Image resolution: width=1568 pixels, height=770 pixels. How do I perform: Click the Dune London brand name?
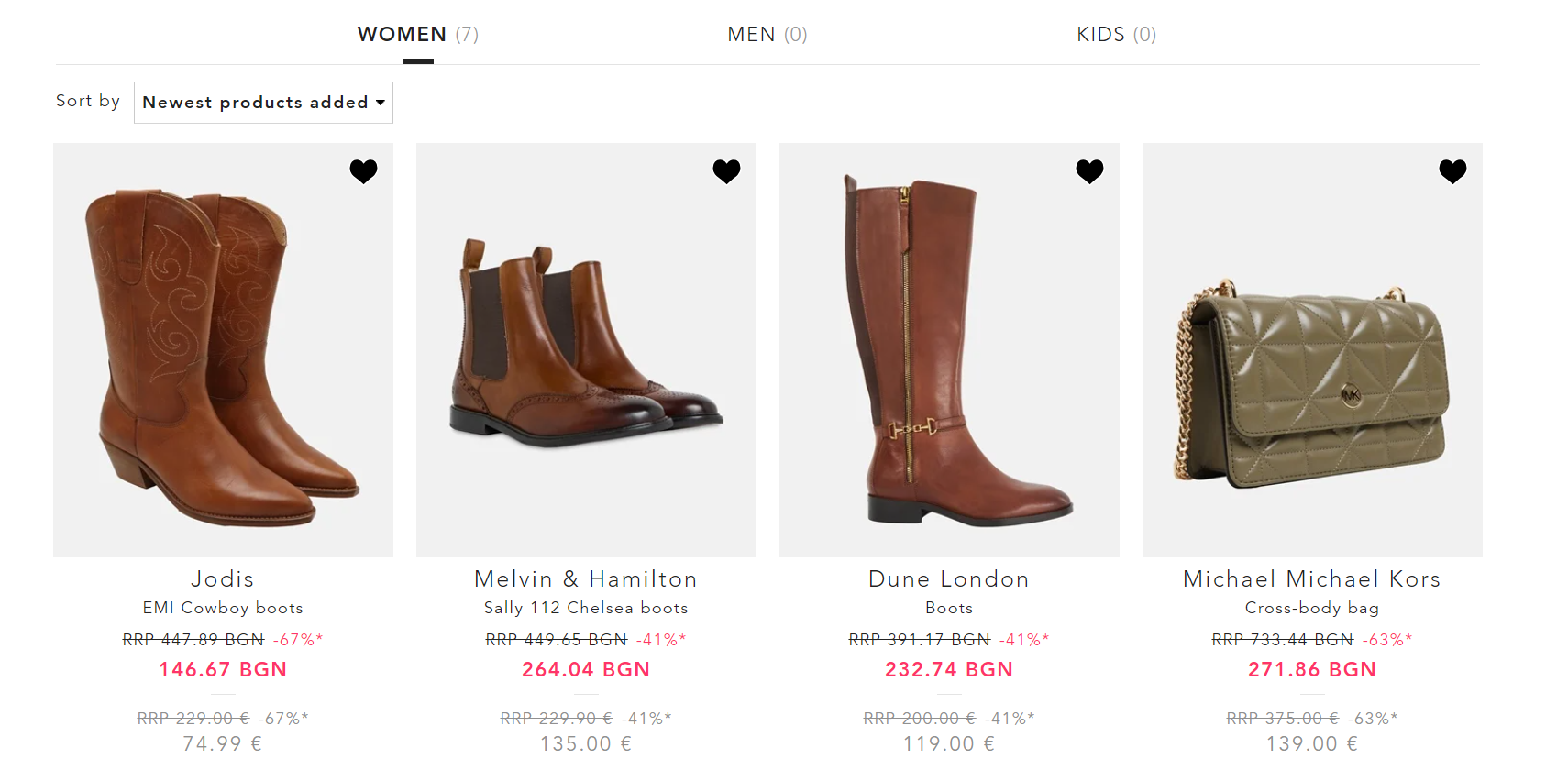(949, 579)
